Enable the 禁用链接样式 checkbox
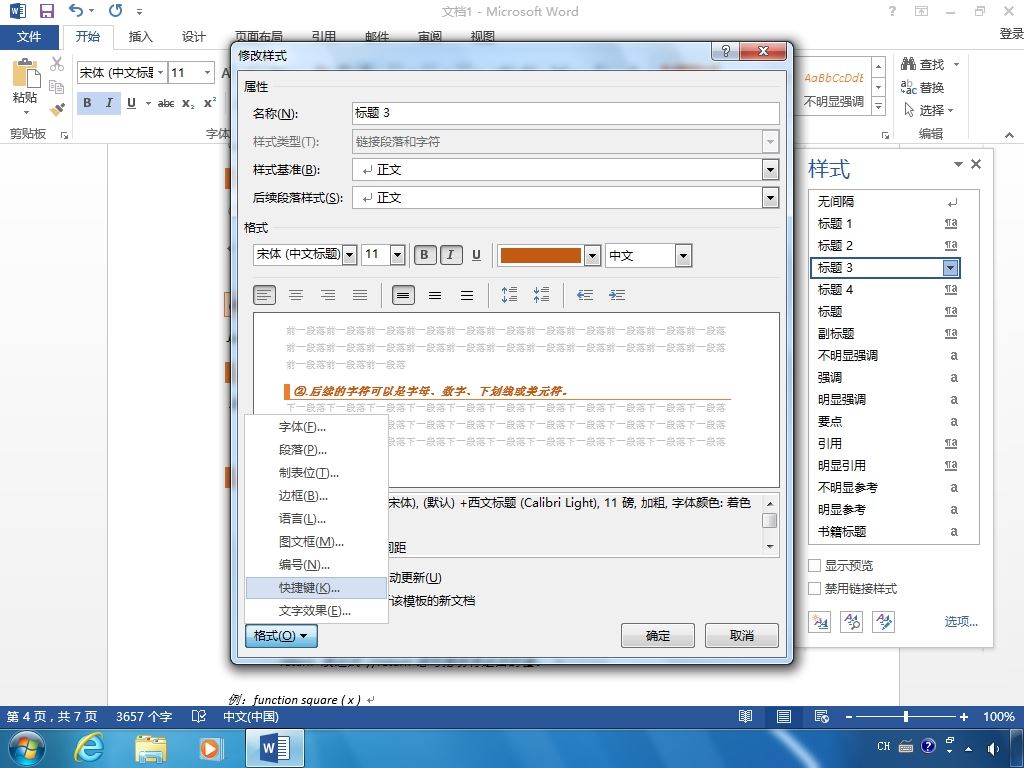This screenshot has width=1024, height=768. 814,588
